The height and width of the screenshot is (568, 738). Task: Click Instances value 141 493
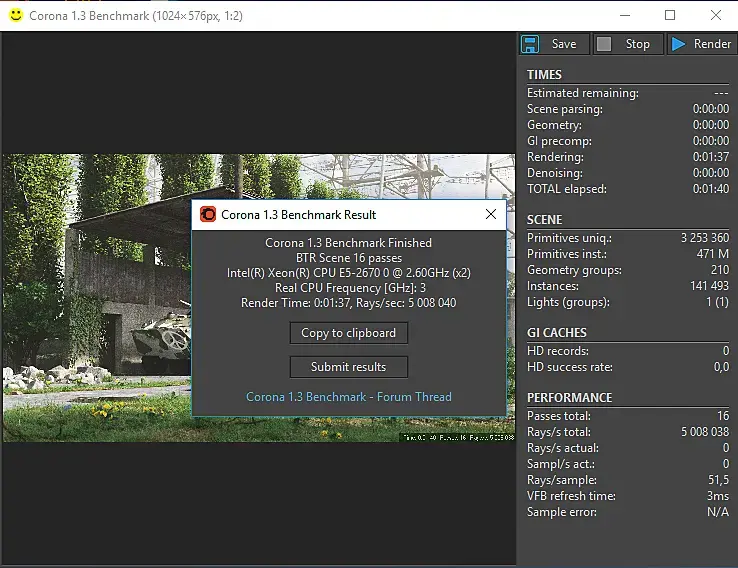[x=709, y=286]
